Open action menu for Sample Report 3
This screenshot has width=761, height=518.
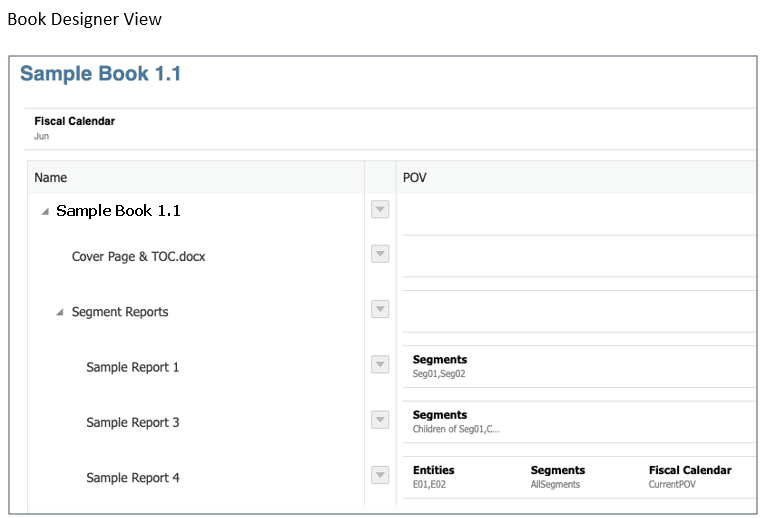click(x=380, y=420)
